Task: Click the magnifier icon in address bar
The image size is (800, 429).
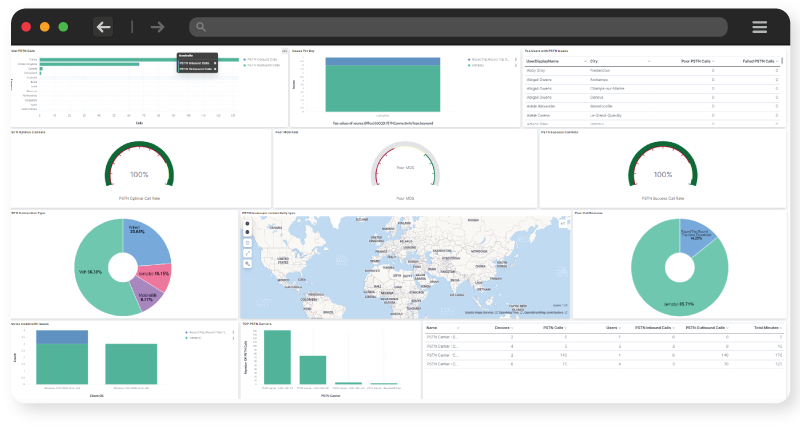Action: click(x=201, y=27)
